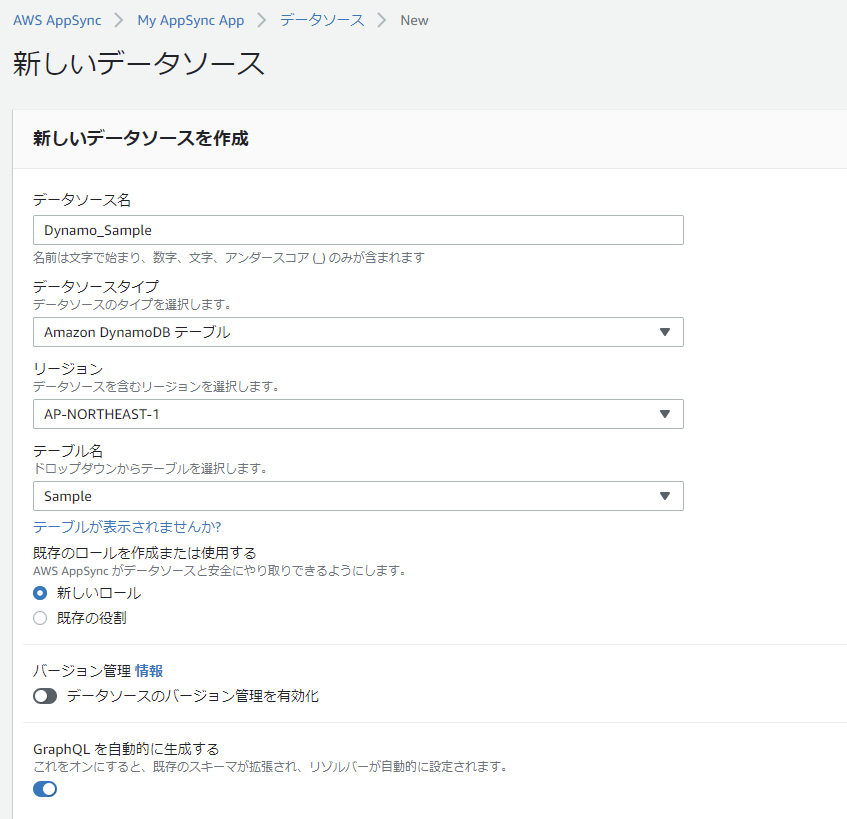This screenshot has height=819, width=847.
Task: Click the テーブルが表示されませんか? link
Action: [x=127, y=527]
